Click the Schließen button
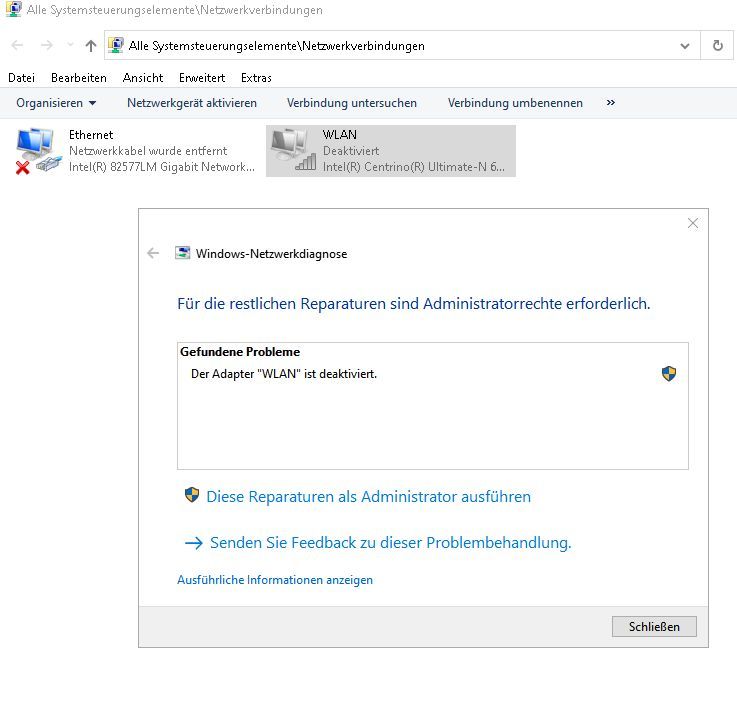 coord(654,627)
